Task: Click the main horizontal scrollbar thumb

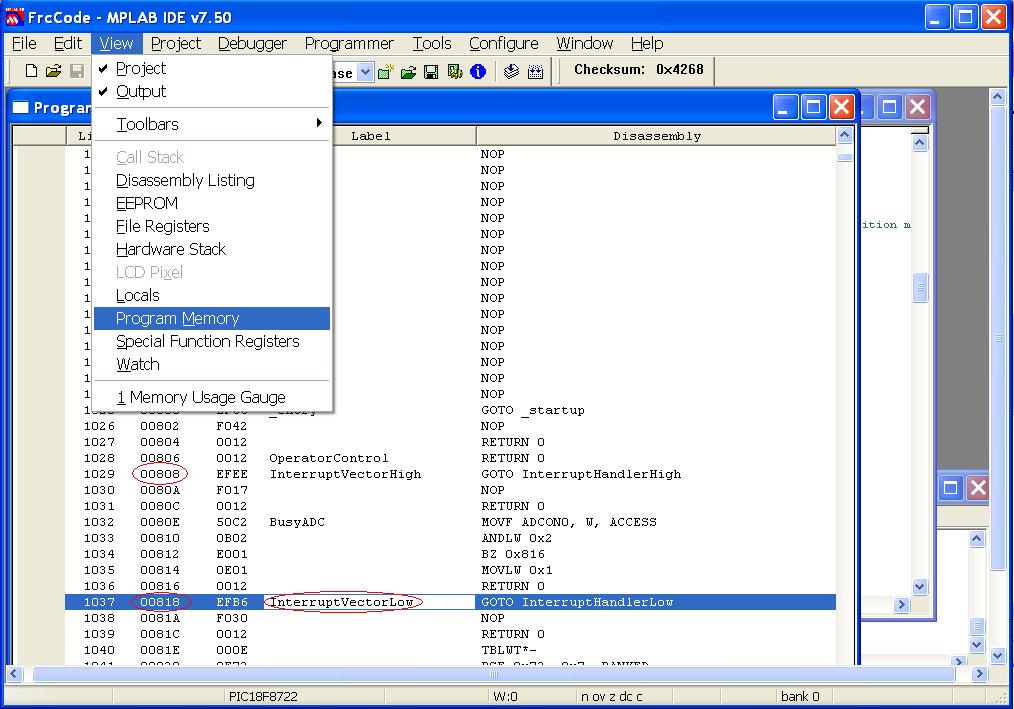Action: (x=493, y=674)
